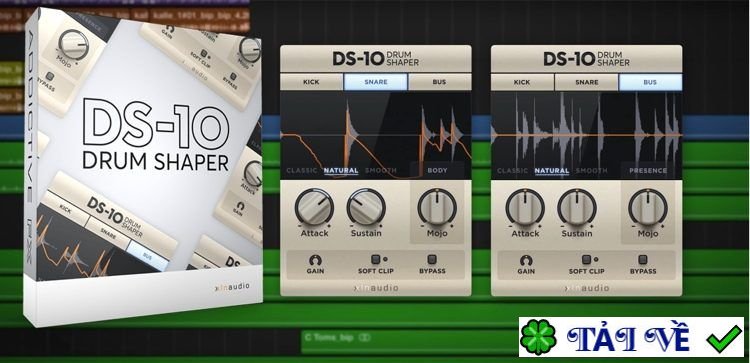Select the KICK tab in left DS-10 plugin
750x363 pixels.
click(311, 82)
